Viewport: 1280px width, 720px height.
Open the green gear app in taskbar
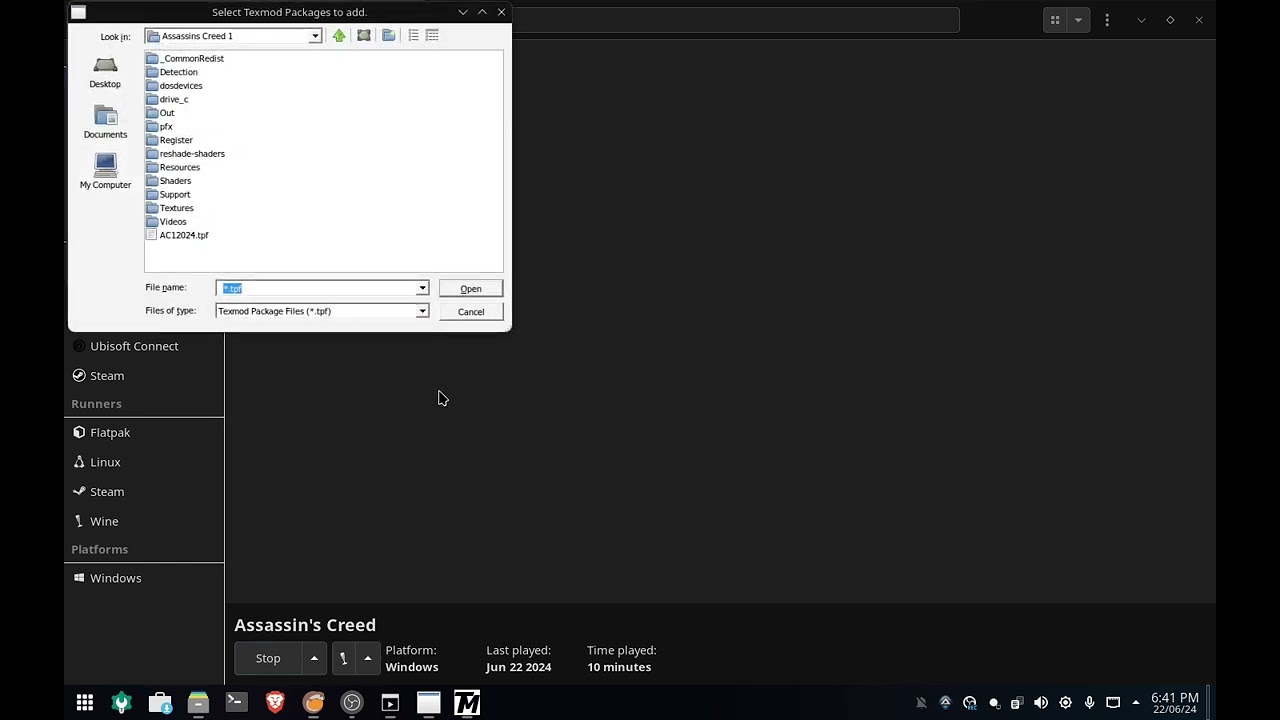[122, 703]
